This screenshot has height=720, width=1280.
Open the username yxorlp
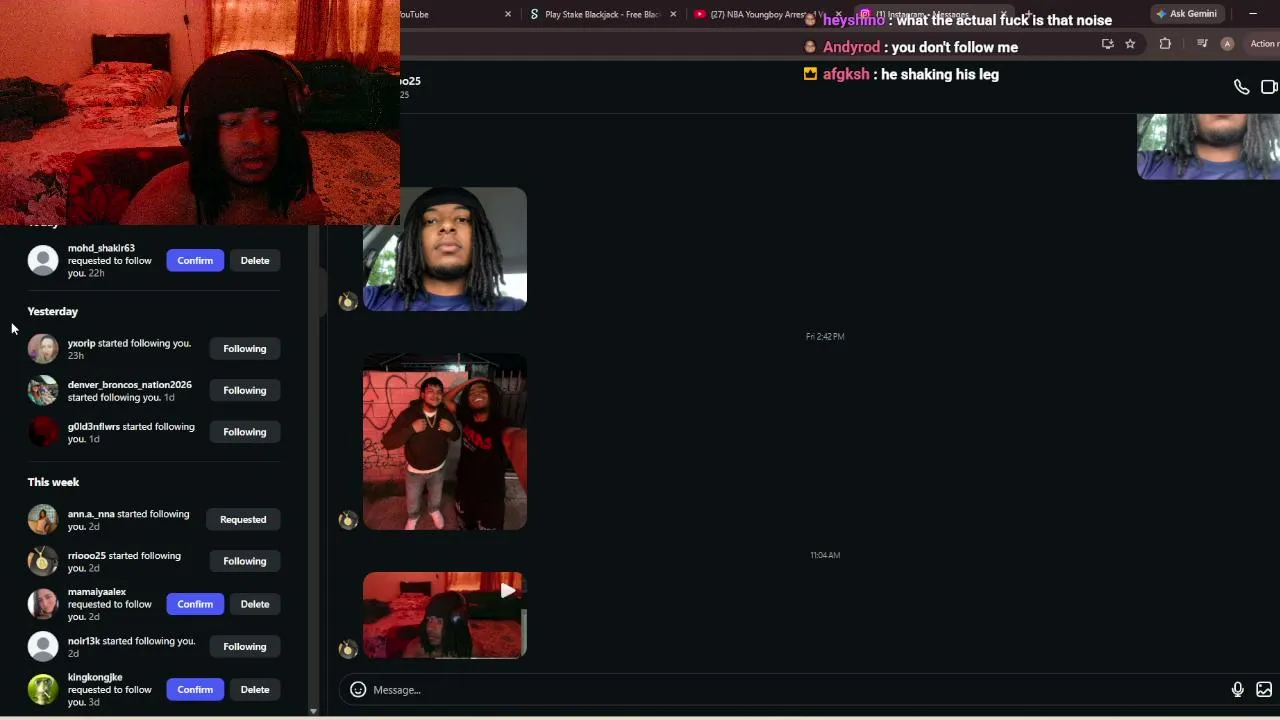82,343
